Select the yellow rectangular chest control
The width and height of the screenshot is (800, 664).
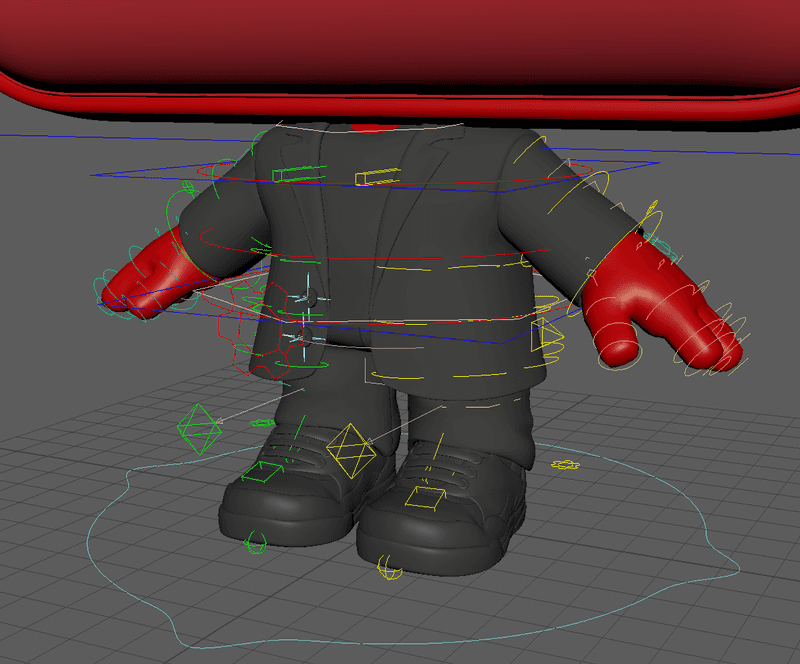[x=377, y=178]
